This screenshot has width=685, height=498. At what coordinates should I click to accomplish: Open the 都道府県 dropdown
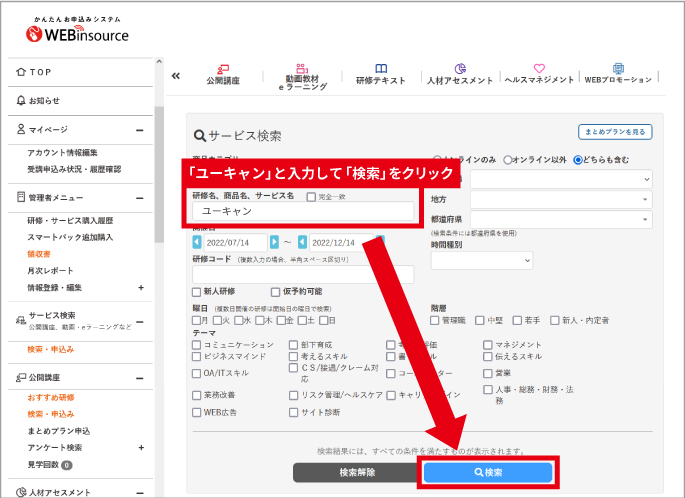coord(561,219)
